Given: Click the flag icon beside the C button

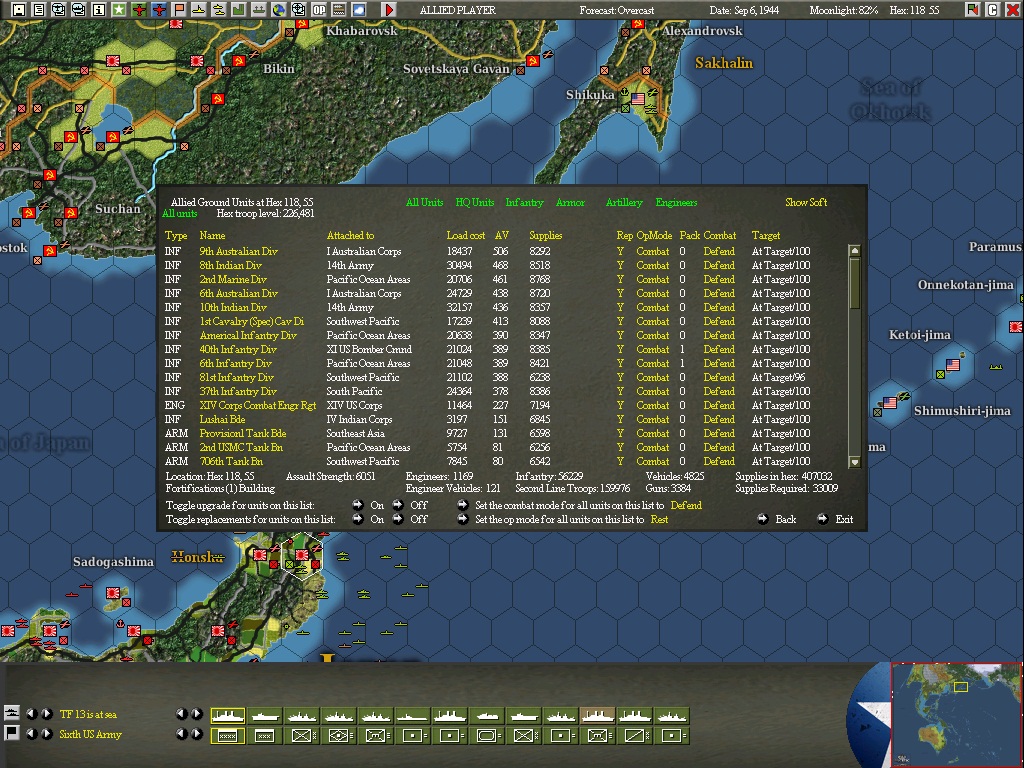Looking at the screenshot, I should (973, 9).
